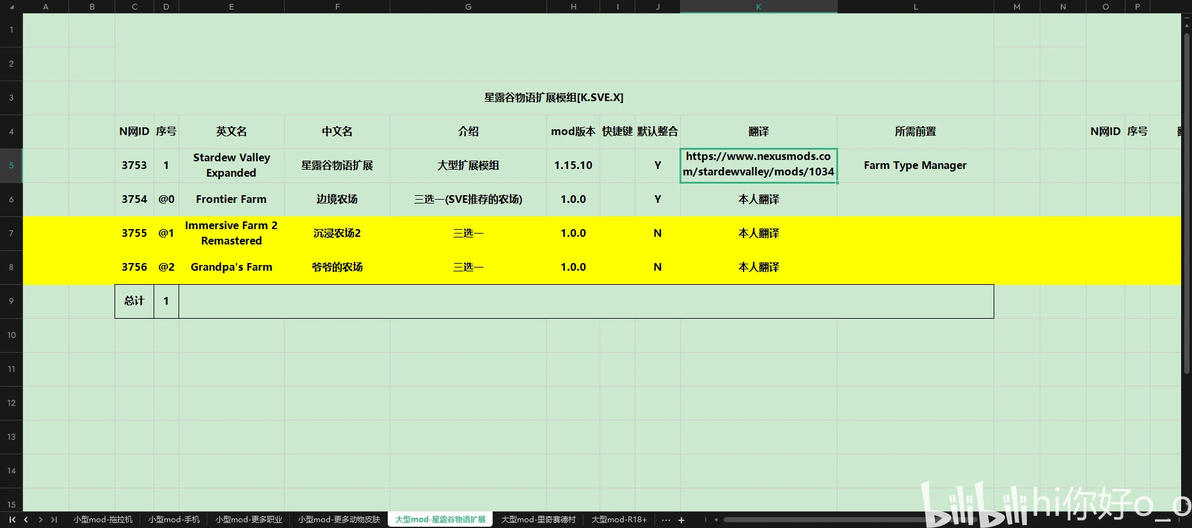Click the previous sheet arrow

(x=26, y=520)
